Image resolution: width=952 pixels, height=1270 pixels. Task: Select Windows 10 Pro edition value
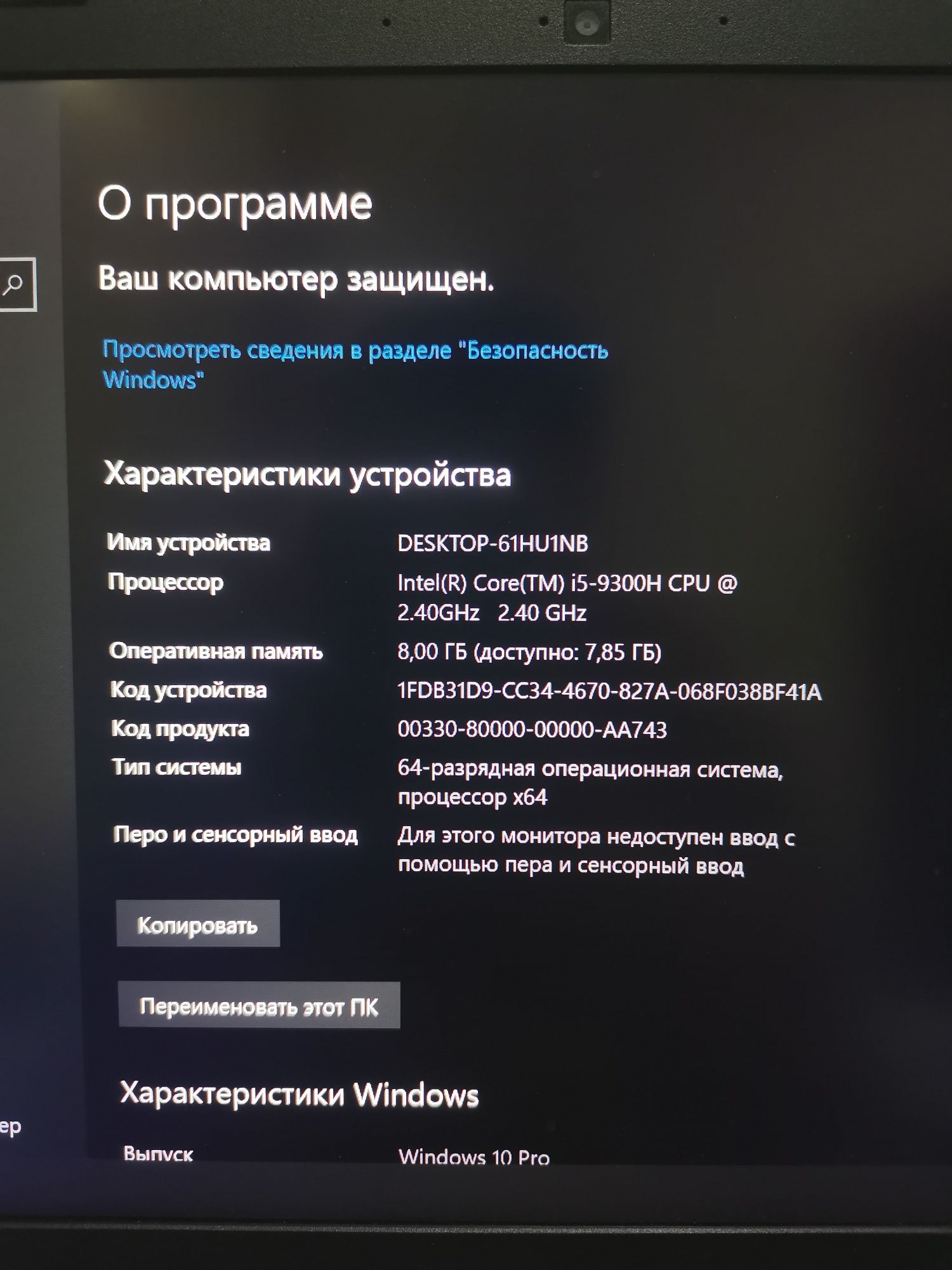[x=474, y=1156]
